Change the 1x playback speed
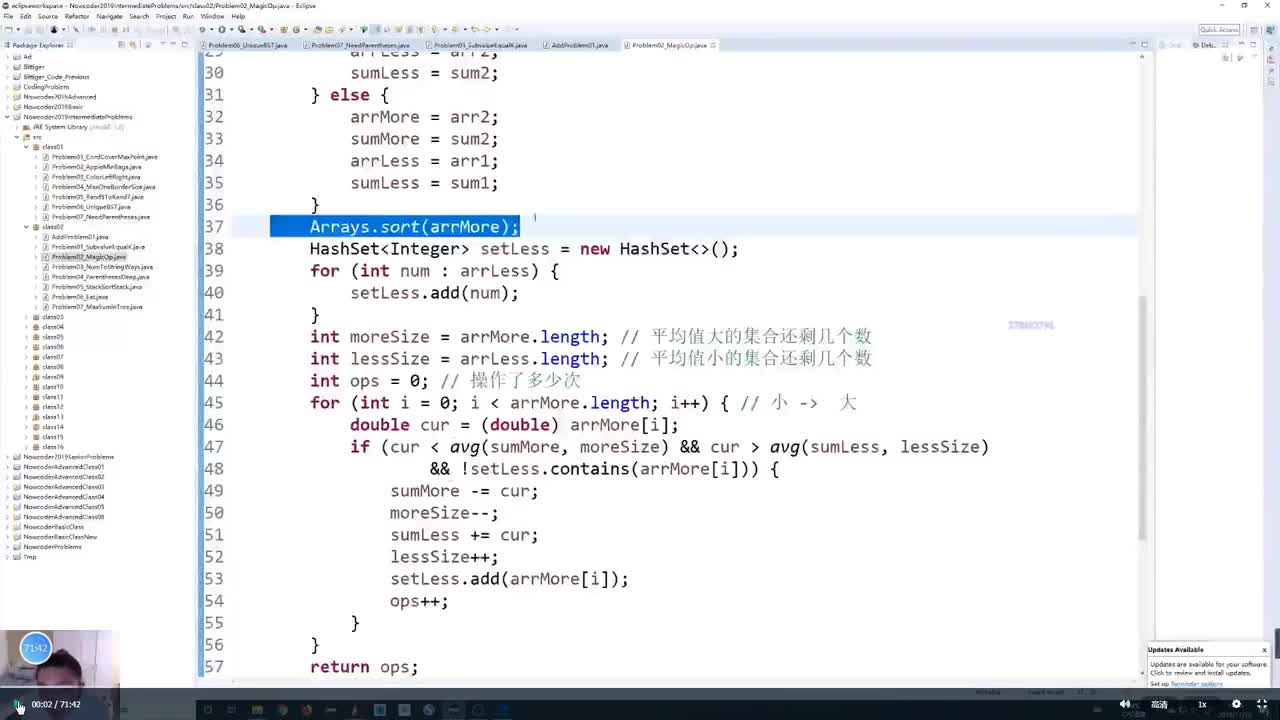The image size is (1280, 720). pos(1202,704)
